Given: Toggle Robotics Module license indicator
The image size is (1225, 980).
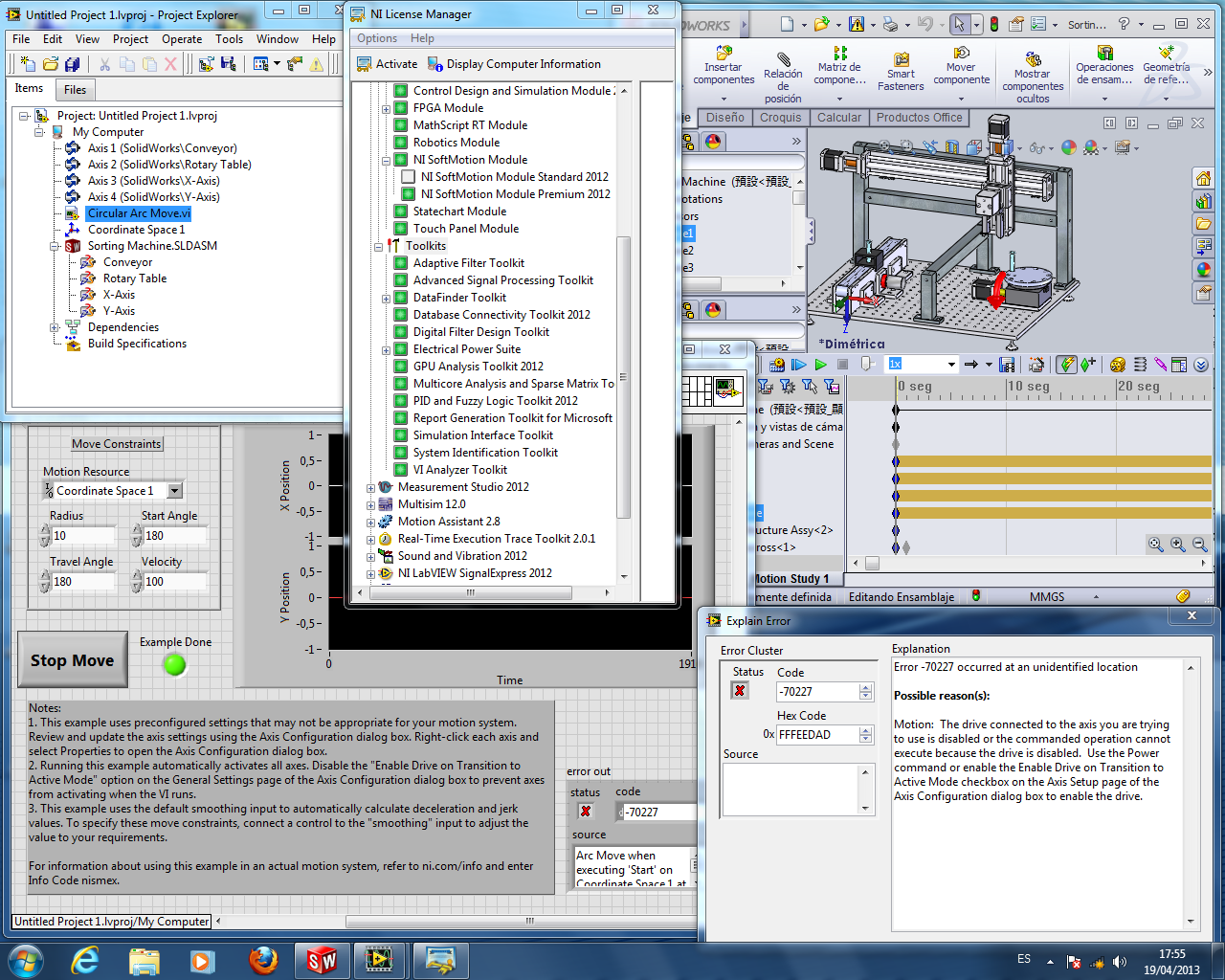Looking at the screenshot, I should coord(401,143).
